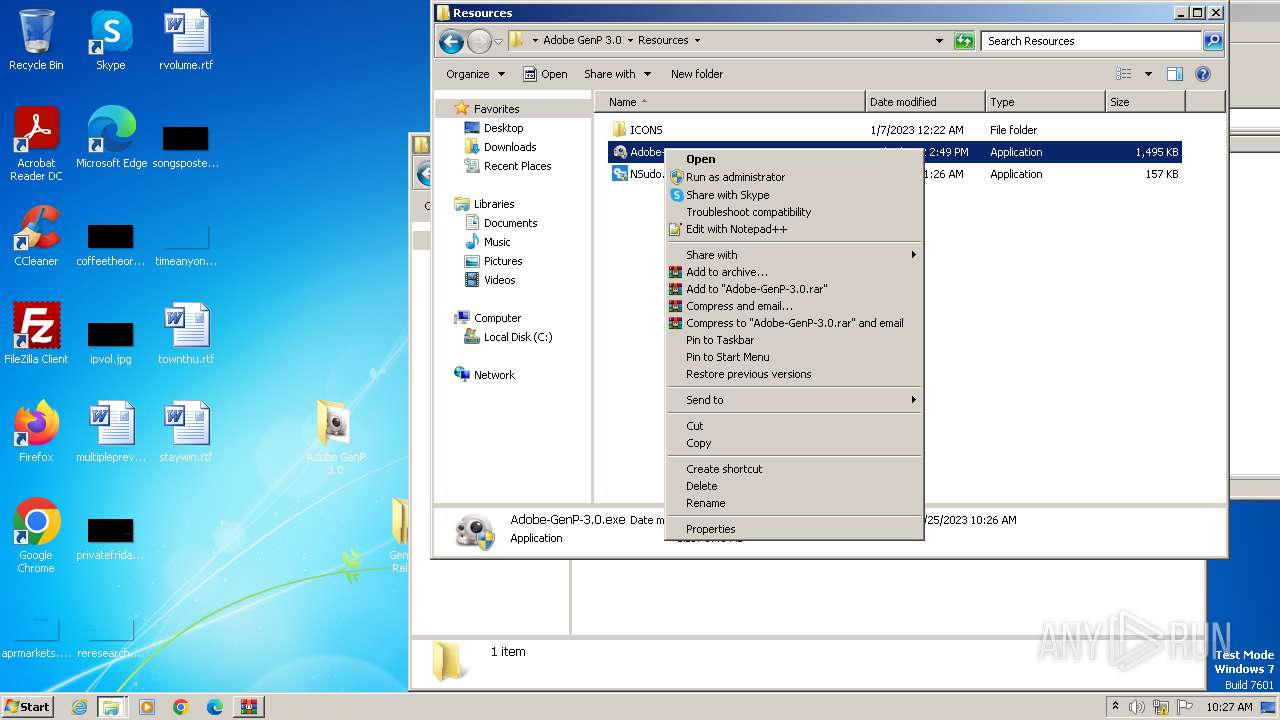
Task: Choose Copy in context menu
Action: (794, 443)
